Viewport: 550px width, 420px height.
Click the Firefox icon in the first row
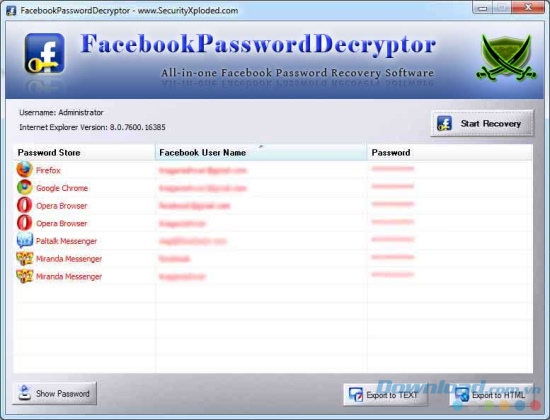tap(25, 169)
